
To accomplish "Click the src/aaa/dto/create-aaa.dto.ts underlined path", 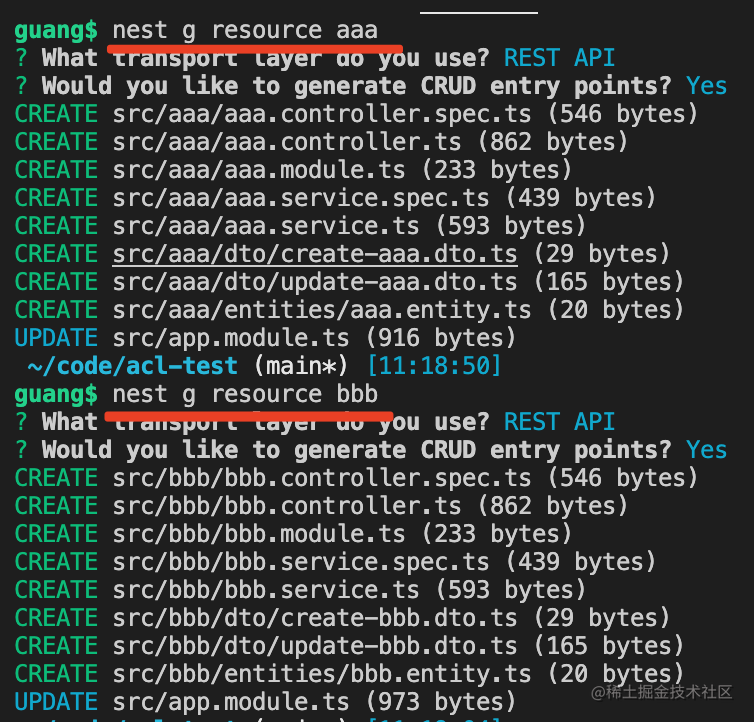I will pos(315,254).
